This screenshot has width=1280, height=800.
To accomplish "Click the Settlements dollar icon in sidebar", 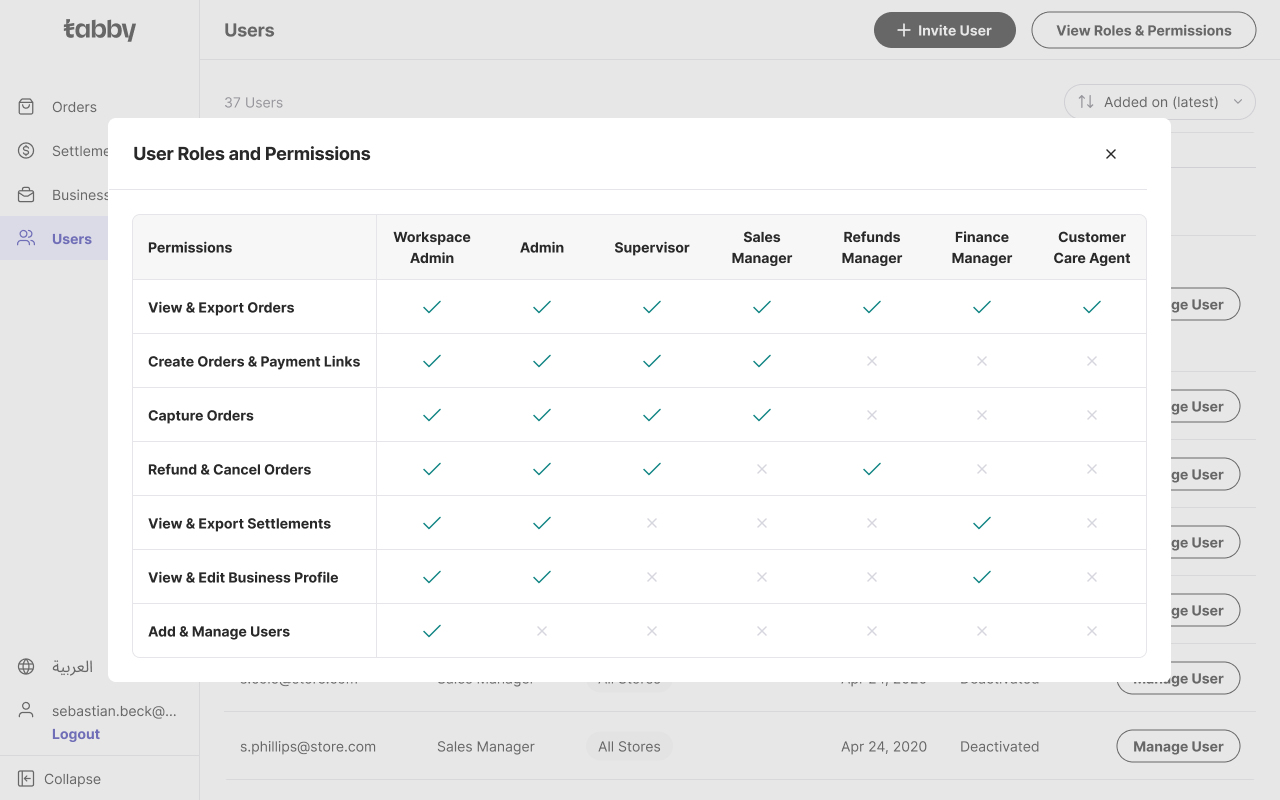I will tap(27, 151).
